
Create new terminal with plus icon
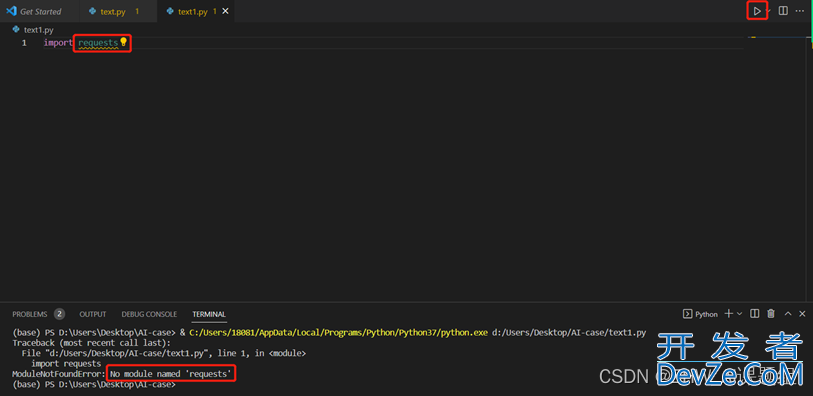click(x=728, y=314)
